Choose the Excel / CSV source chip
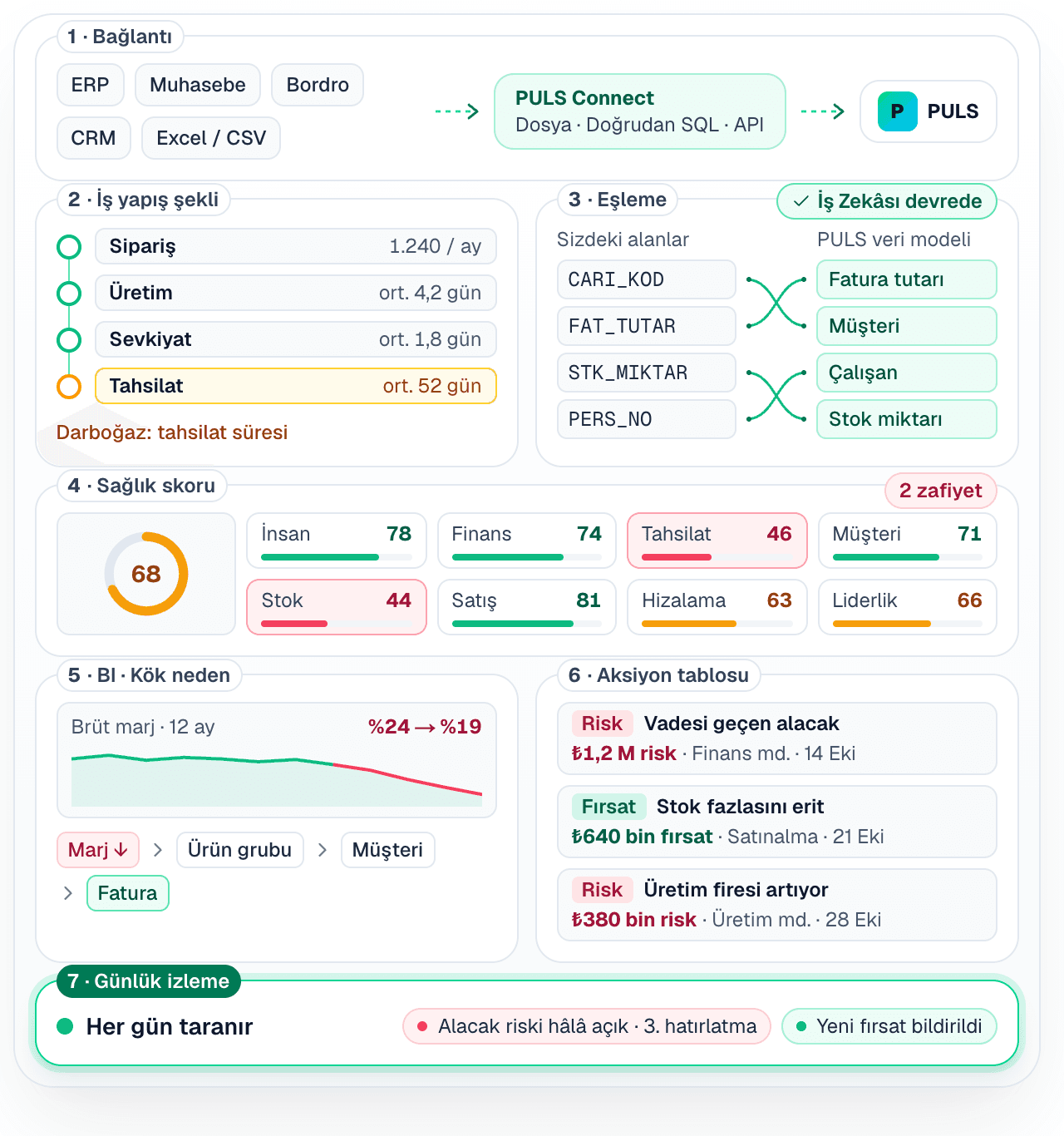 211,138
